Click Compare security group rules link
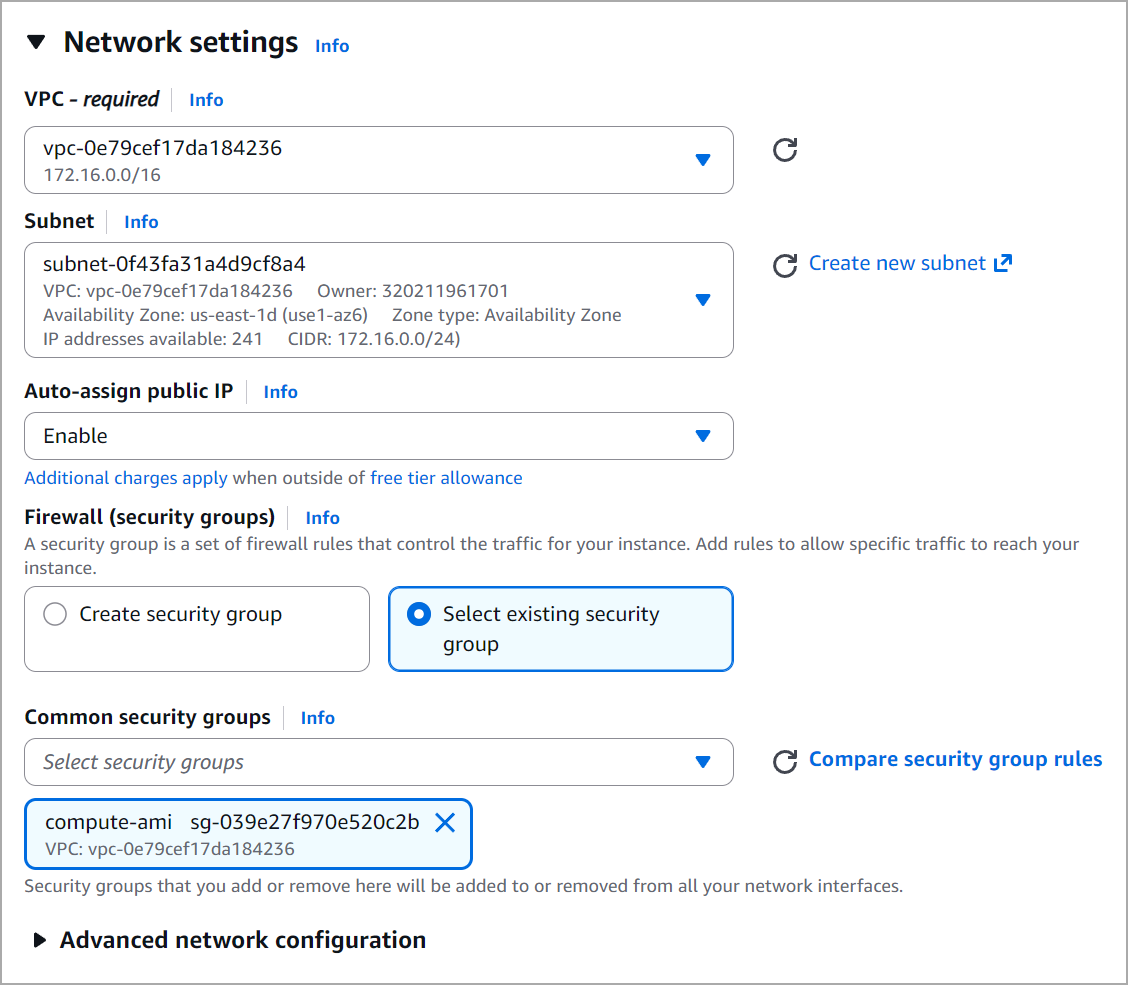The width and height of the screenshot is (1128, 985). pyautogui.click(x=955, y=759)
